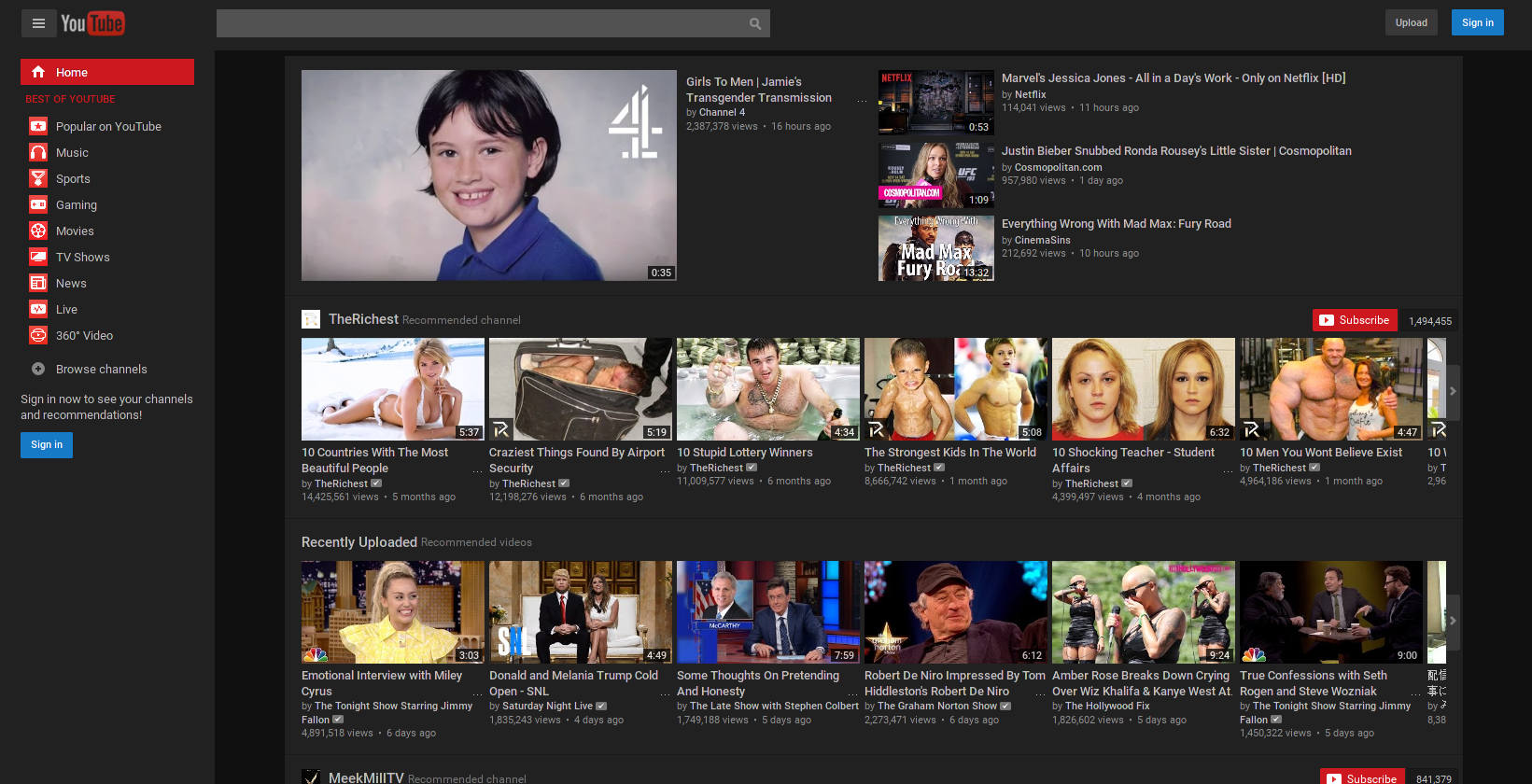1532x784 pixels.
Task: Subscribe to TheRichest channel
Action: point(1355,320)
